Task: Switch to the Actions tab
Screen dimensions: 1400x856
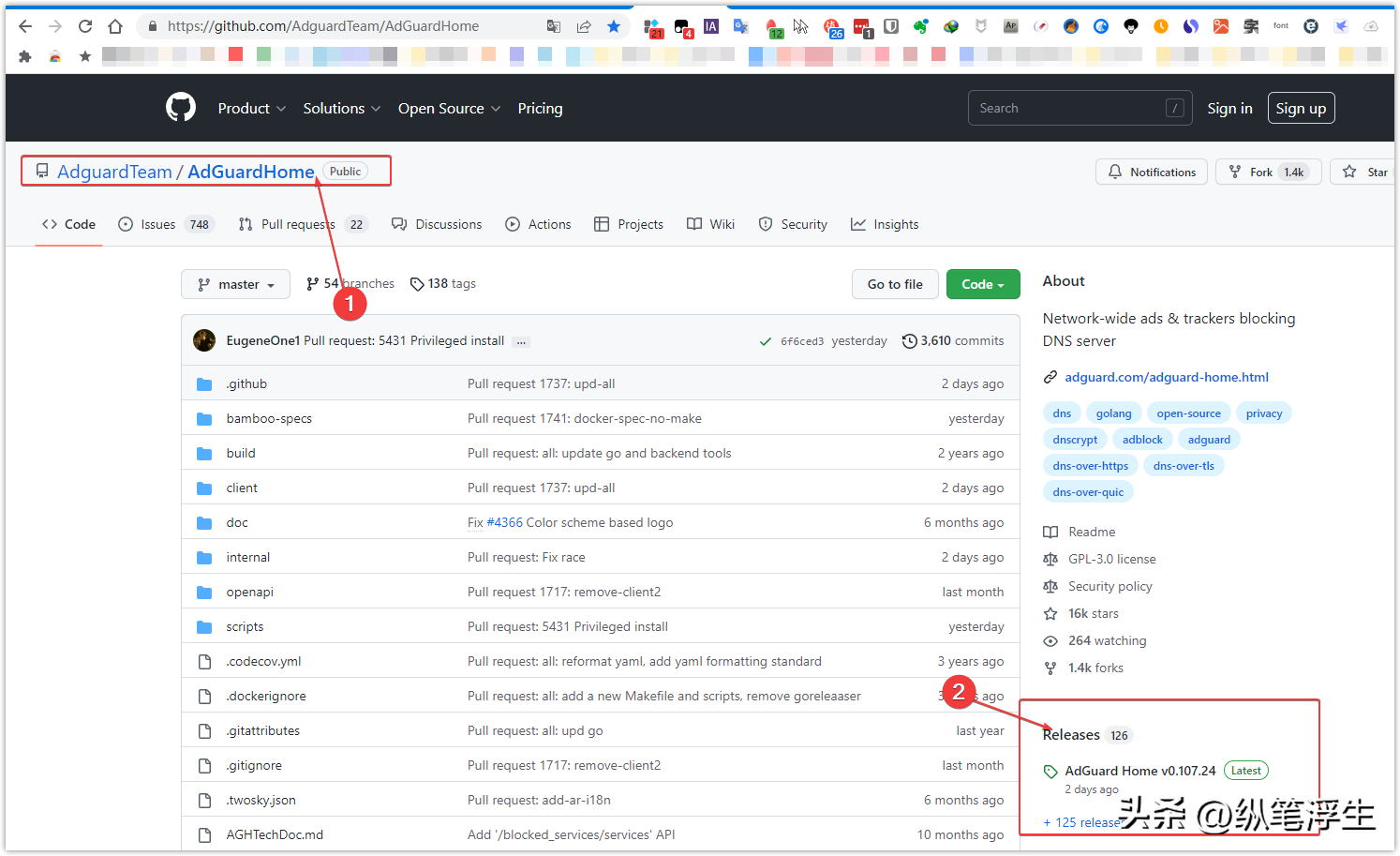Action: pyautogui.click(x=538, y=224)
